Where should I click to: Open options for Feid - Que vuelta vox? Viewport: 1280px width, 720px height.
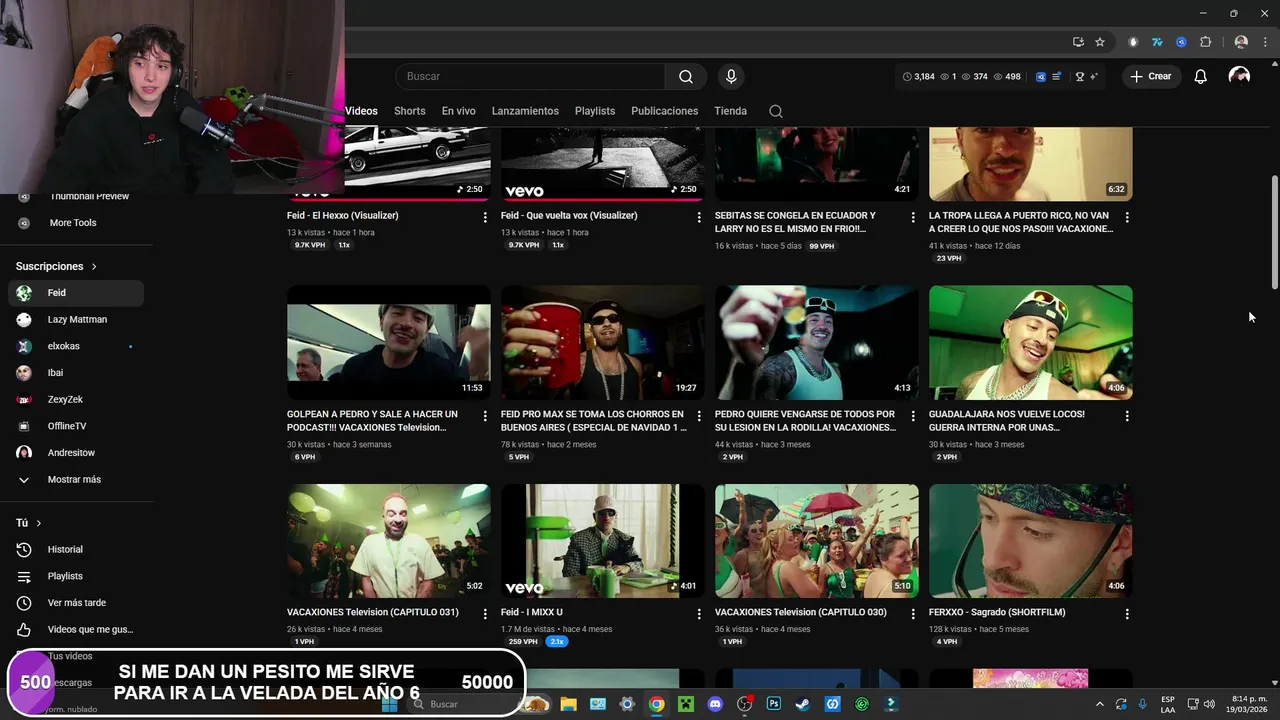point(699,217)
